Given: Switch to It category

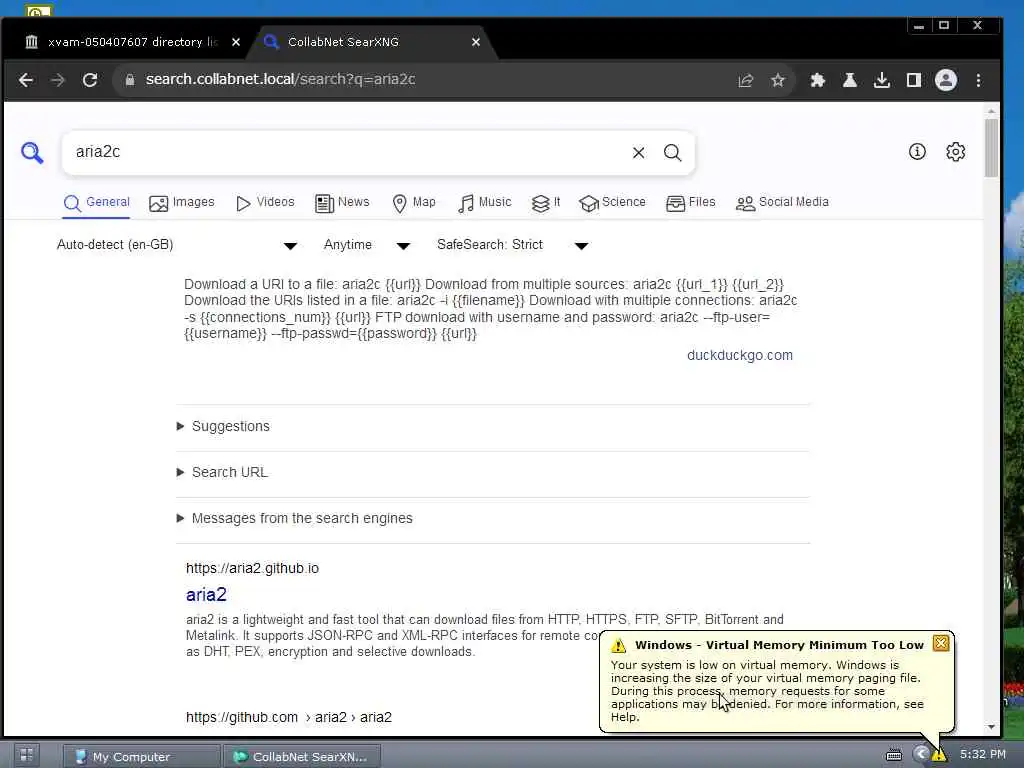Looking at the screenshot, I should coord(546,202).
